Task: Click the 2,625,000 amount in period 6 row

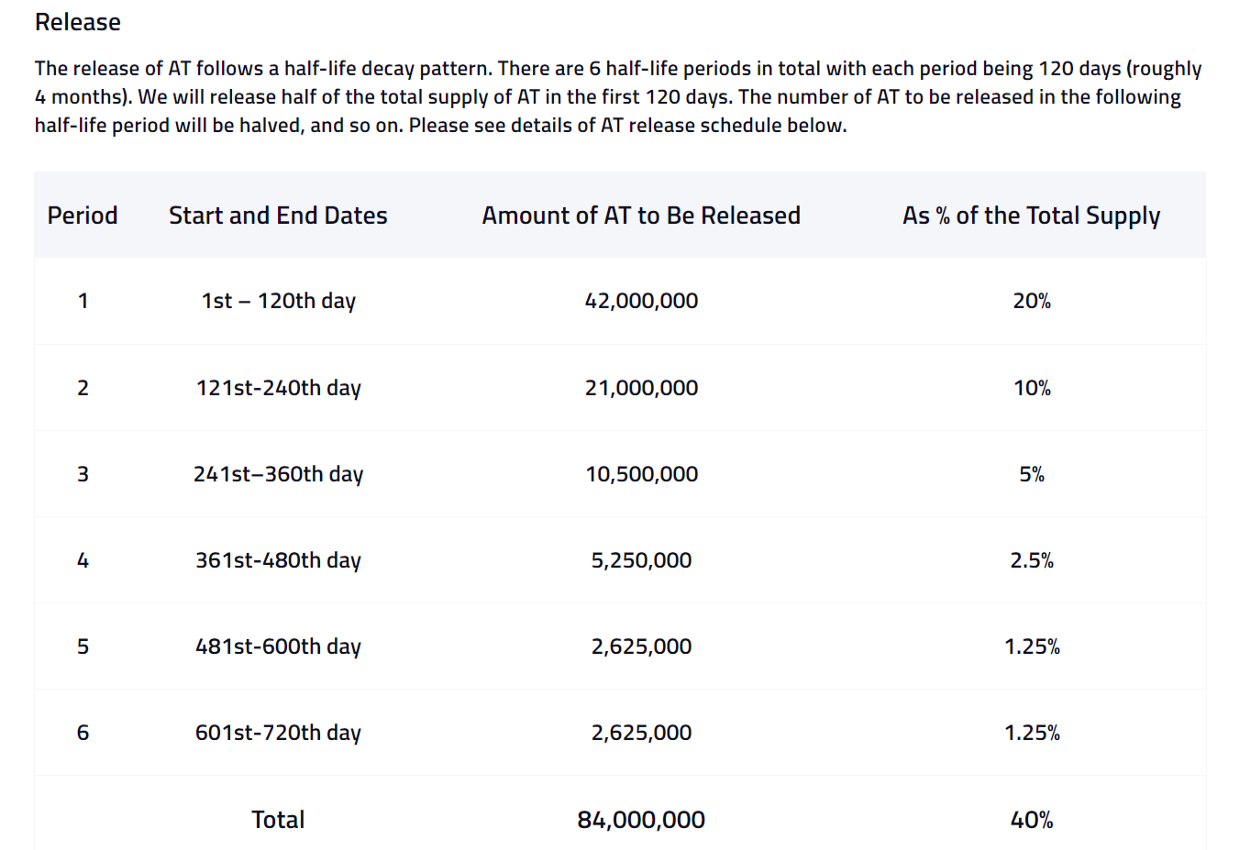Action: coord(641,733)
